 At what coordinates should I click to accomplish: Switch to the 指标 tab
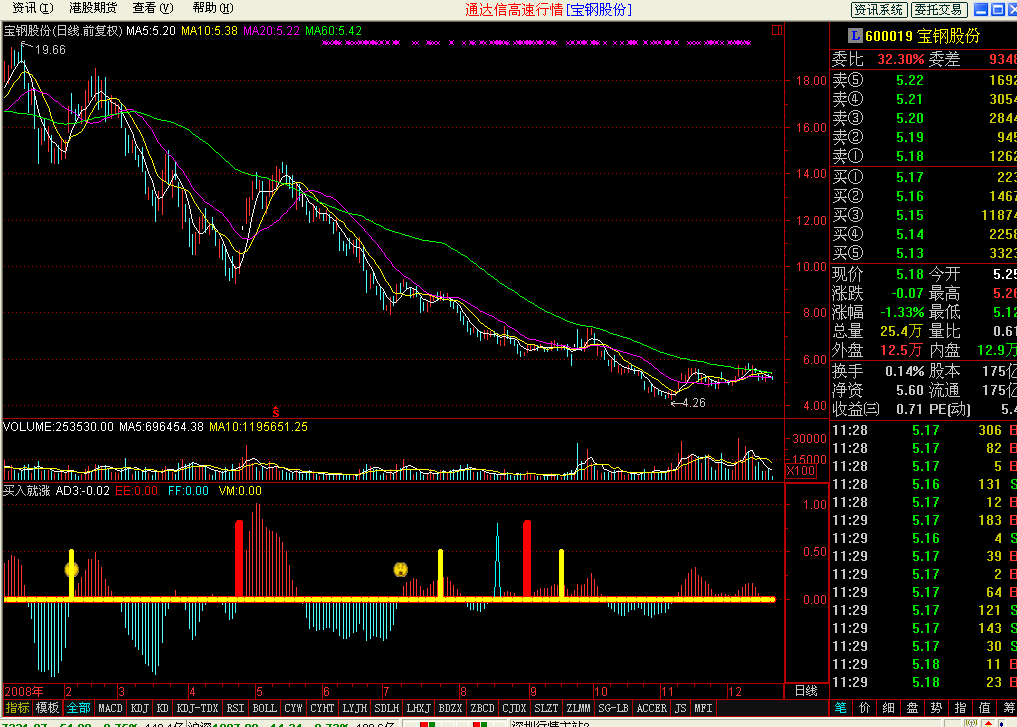pyautogui.click(x=17, y=708)
